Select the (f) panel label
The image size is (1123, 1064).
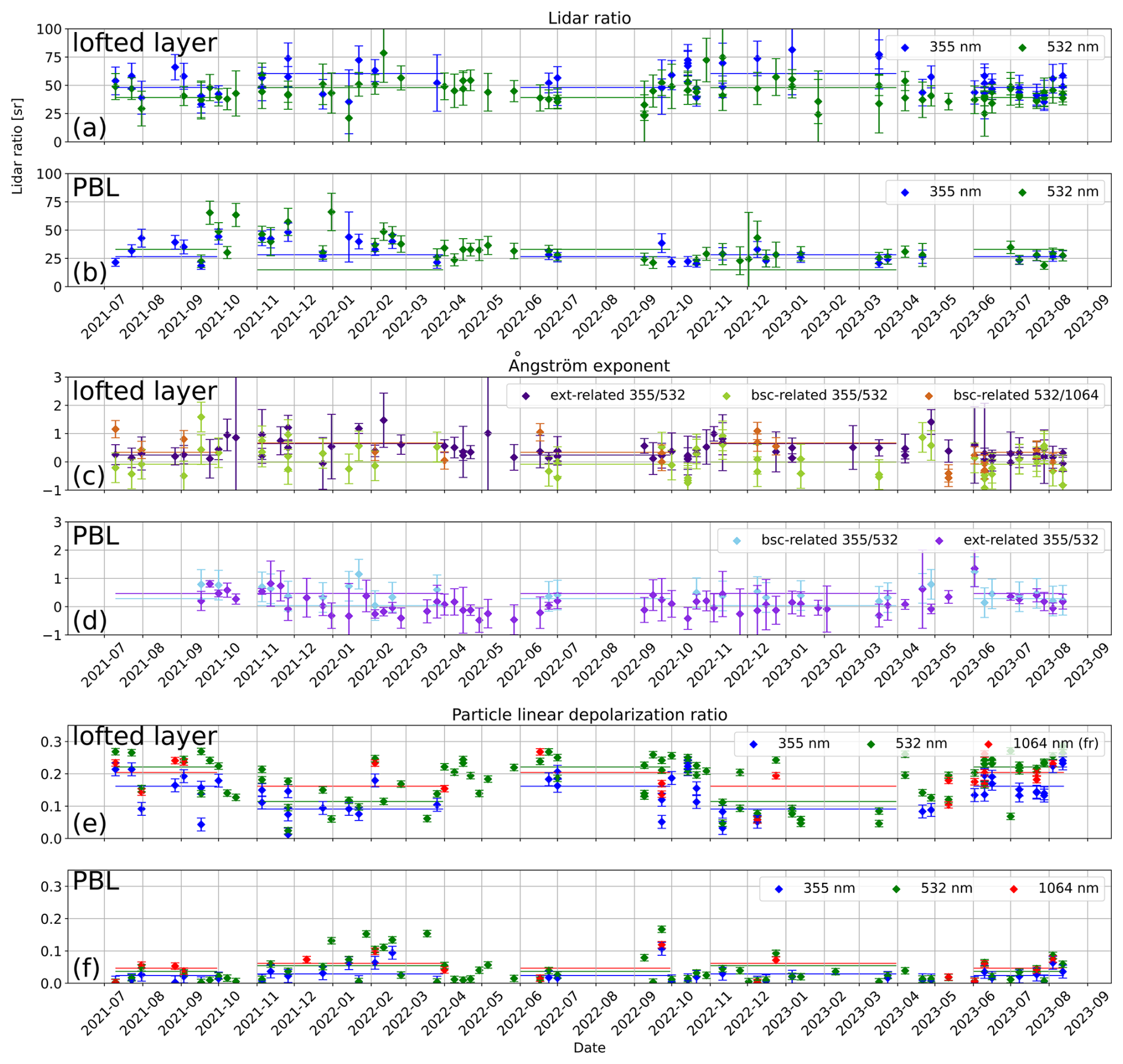(x=86, y=968)
